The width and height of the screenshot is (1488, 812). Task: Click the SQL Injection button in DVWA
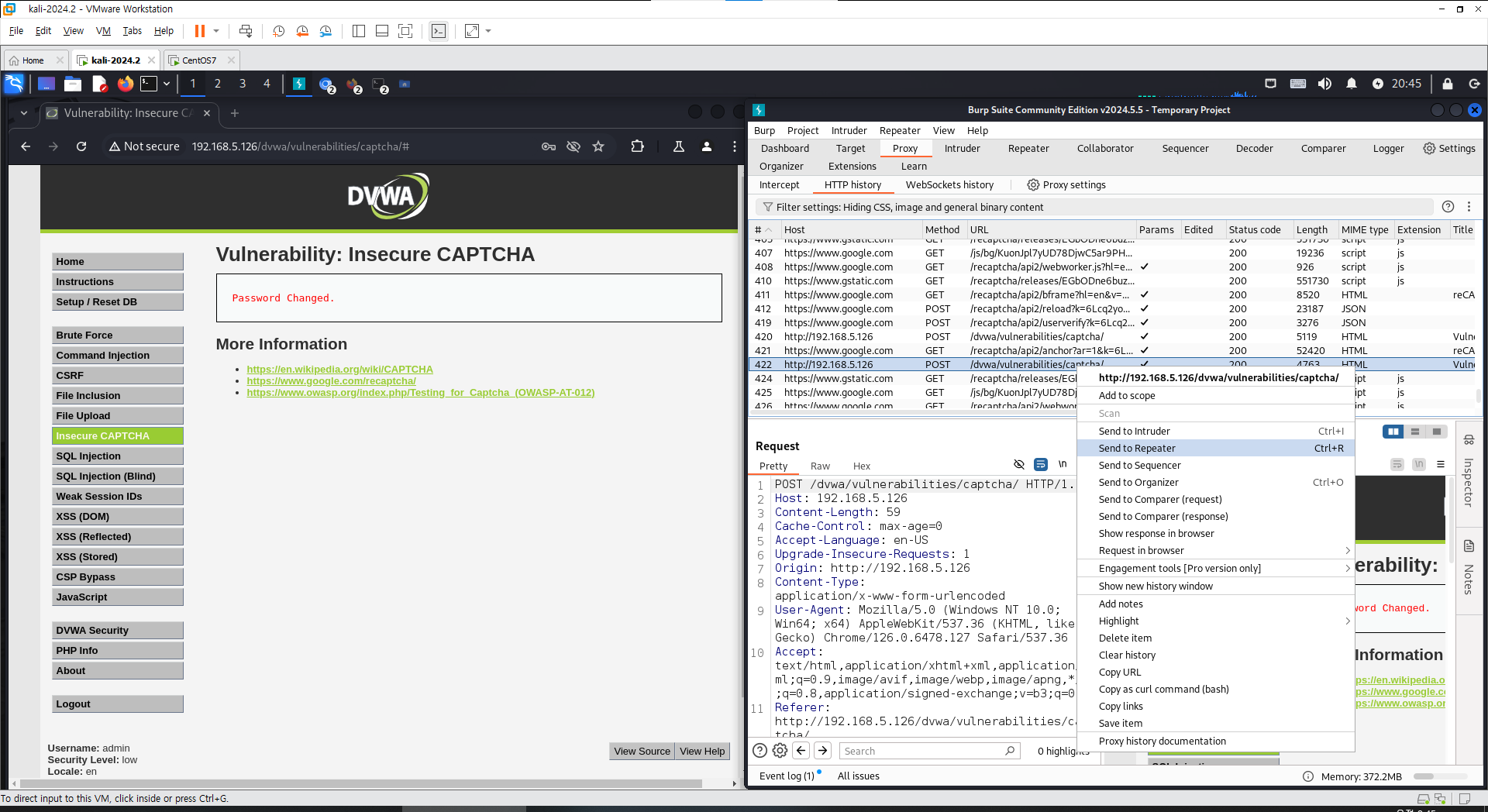pyautogui.click(x=118, y=456)
